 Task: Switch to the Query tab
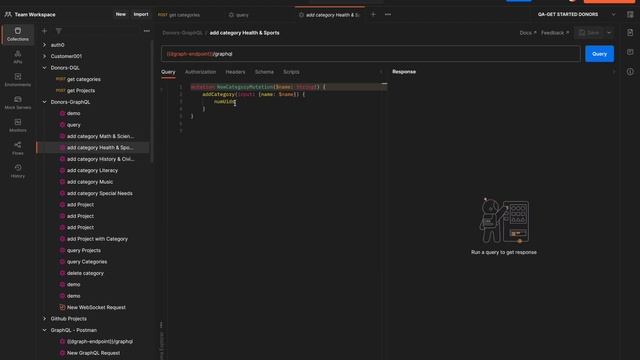[168, 72]
